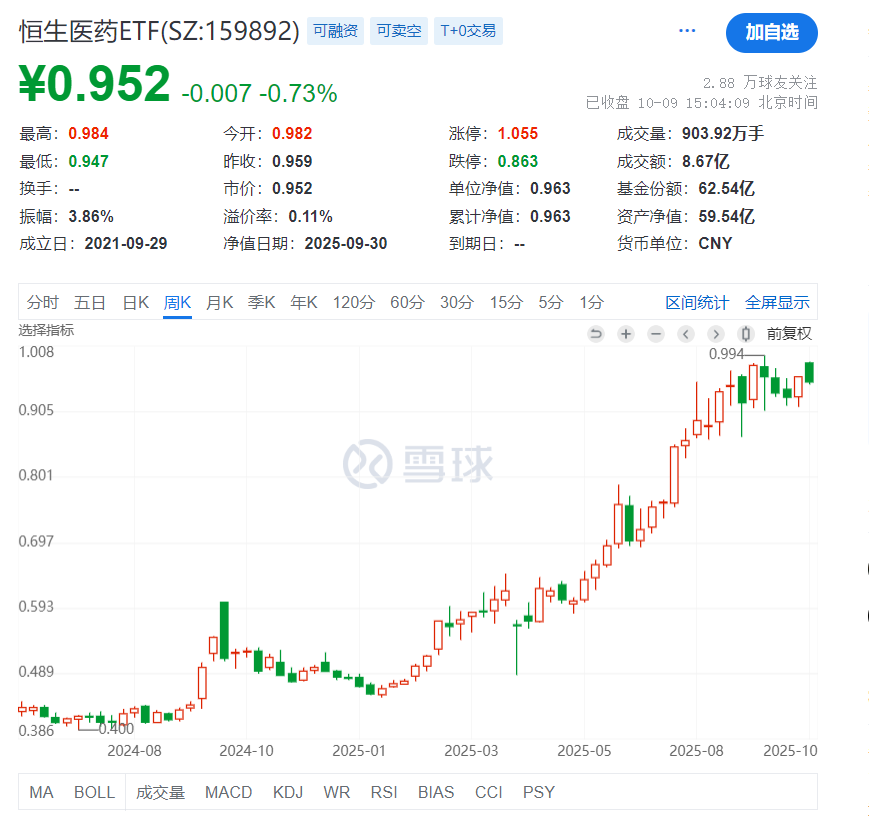This screenshot has width=869, height=826.
Task: Switch to 1分 chart tab
Action: click(x=591, y=303)
